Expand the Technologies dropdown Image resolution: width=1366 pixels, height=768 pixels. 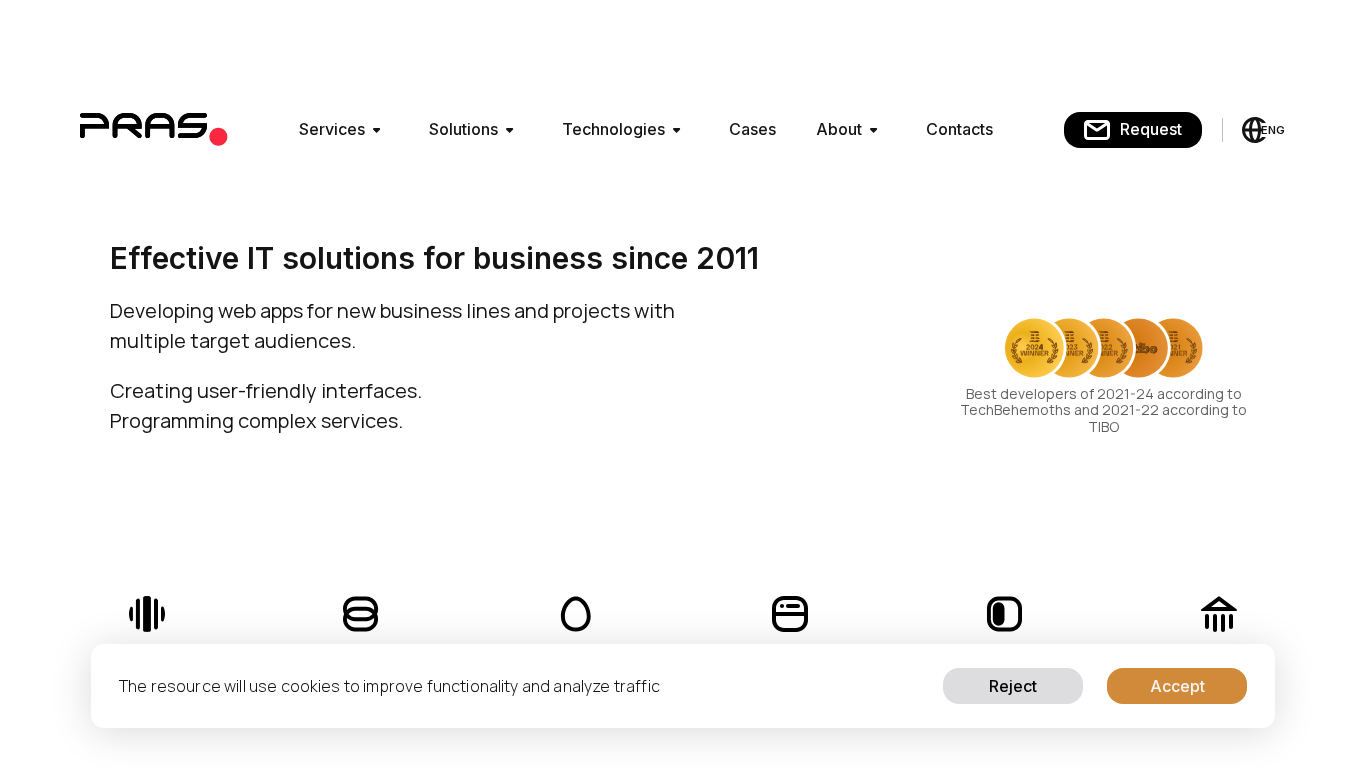(x=621, y=130)
